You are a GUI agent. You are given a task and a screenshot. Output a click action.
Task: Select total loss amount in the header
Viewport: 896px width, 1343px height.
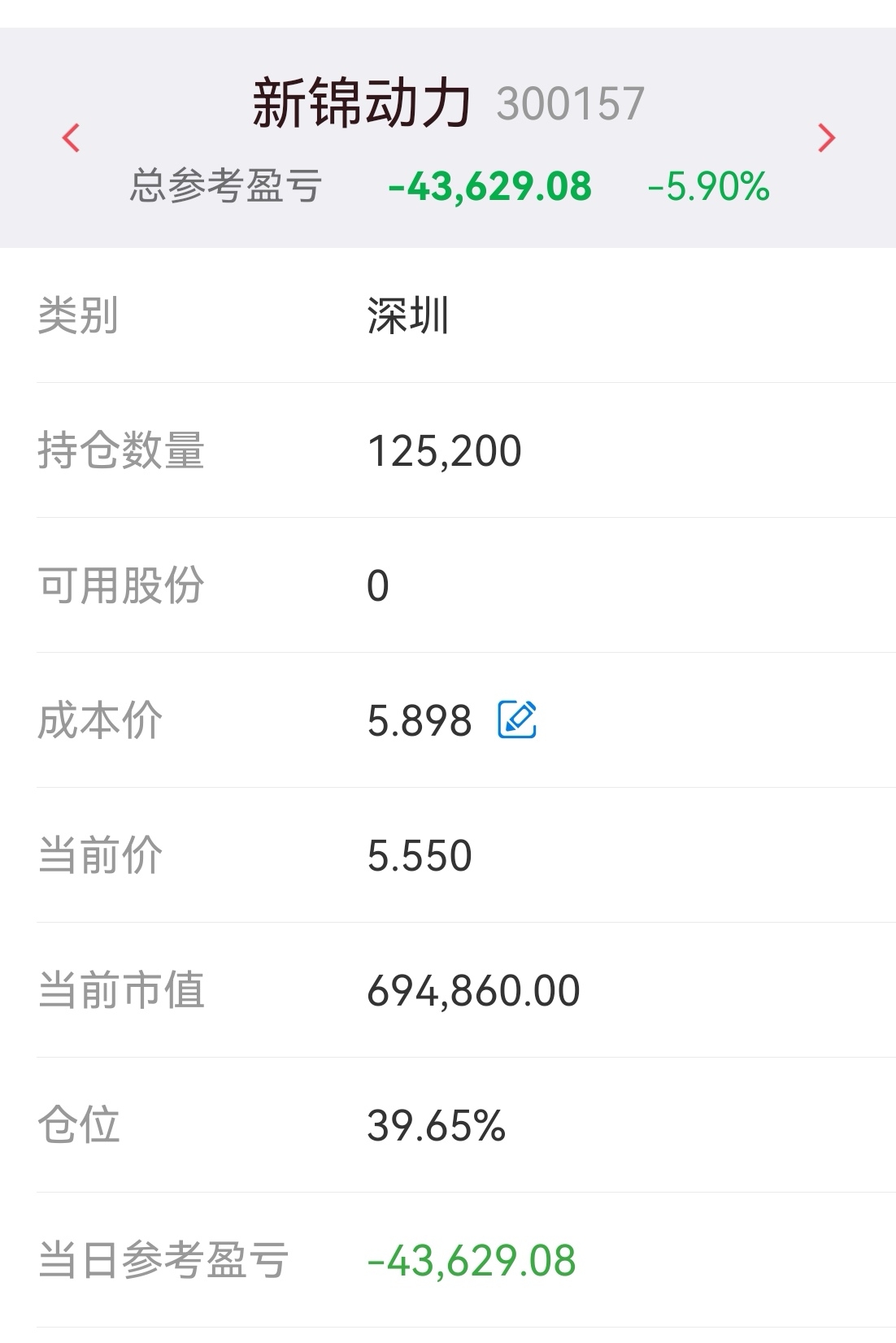pos(490,187)
